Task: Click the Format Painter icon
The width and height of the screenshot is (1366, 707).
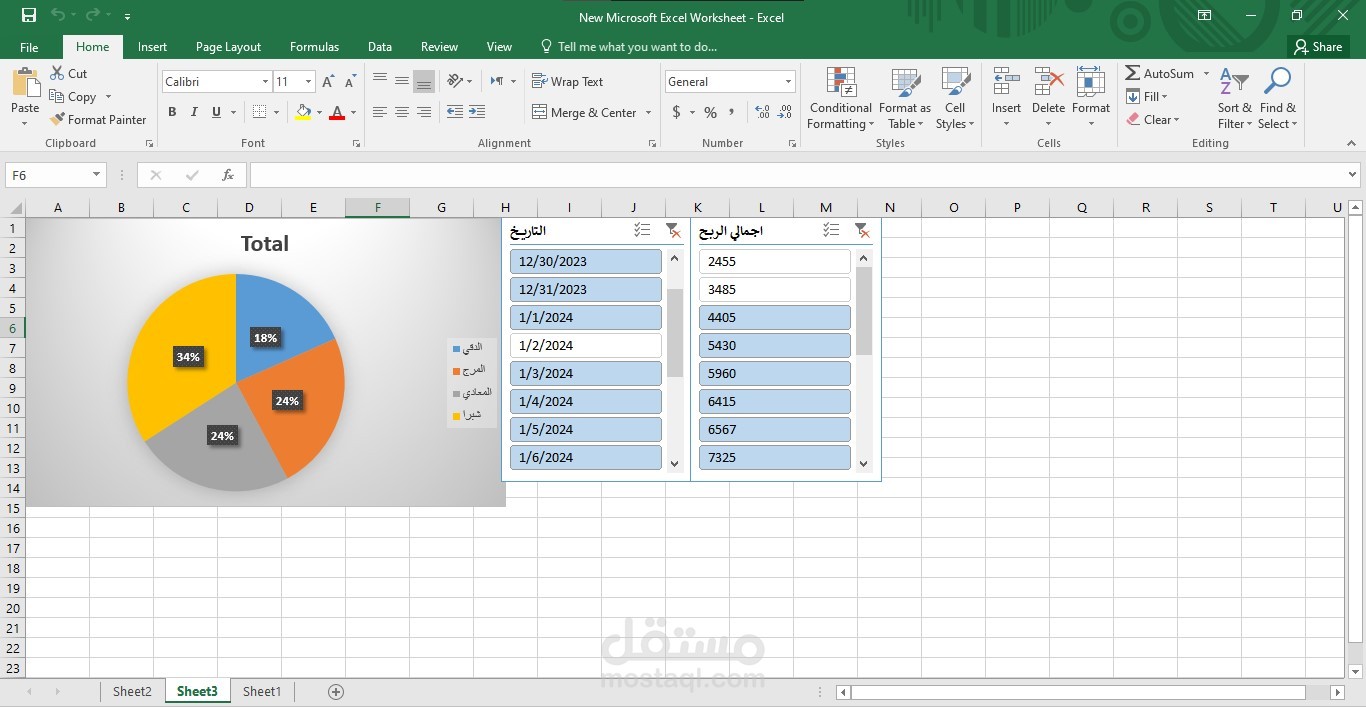Action: [x=57, y=119]
